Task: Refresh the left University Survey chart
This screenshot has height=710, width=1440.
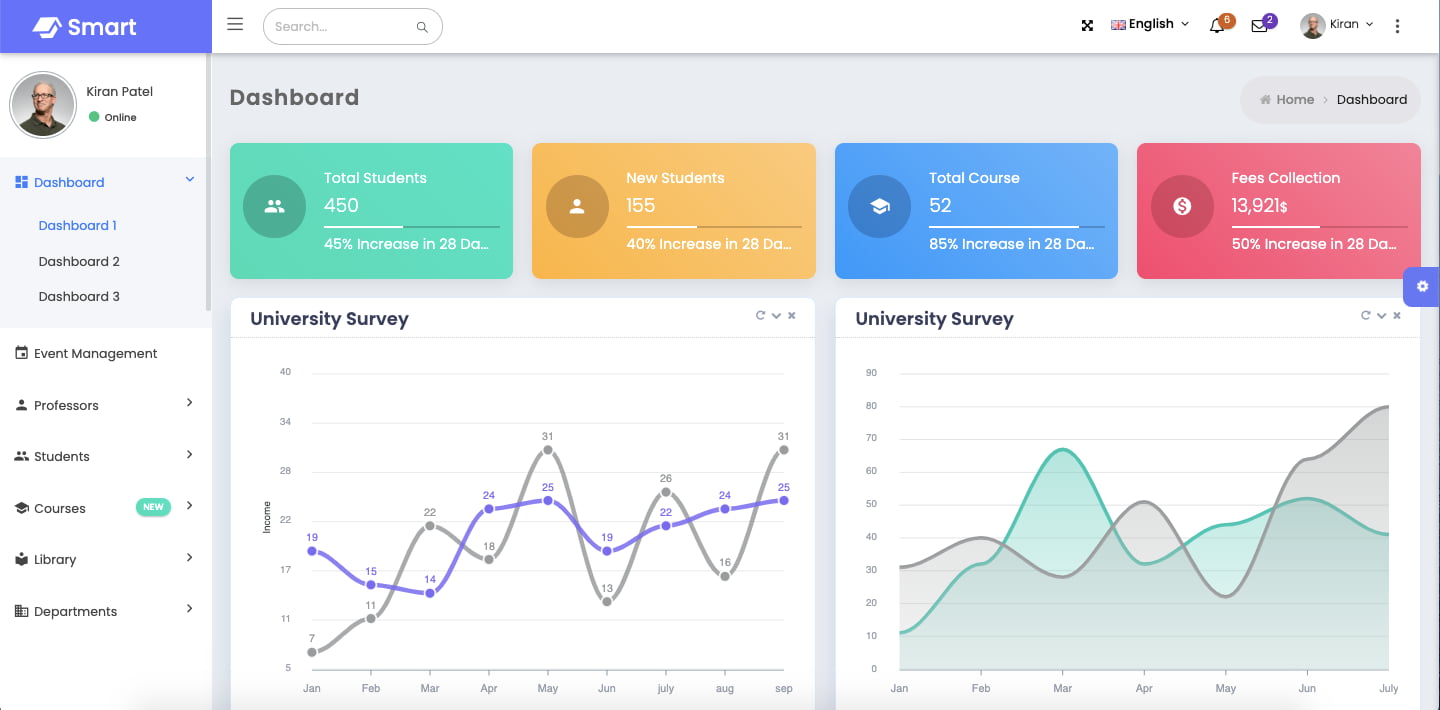Action: pyautogui.click(x=759, y=315)
